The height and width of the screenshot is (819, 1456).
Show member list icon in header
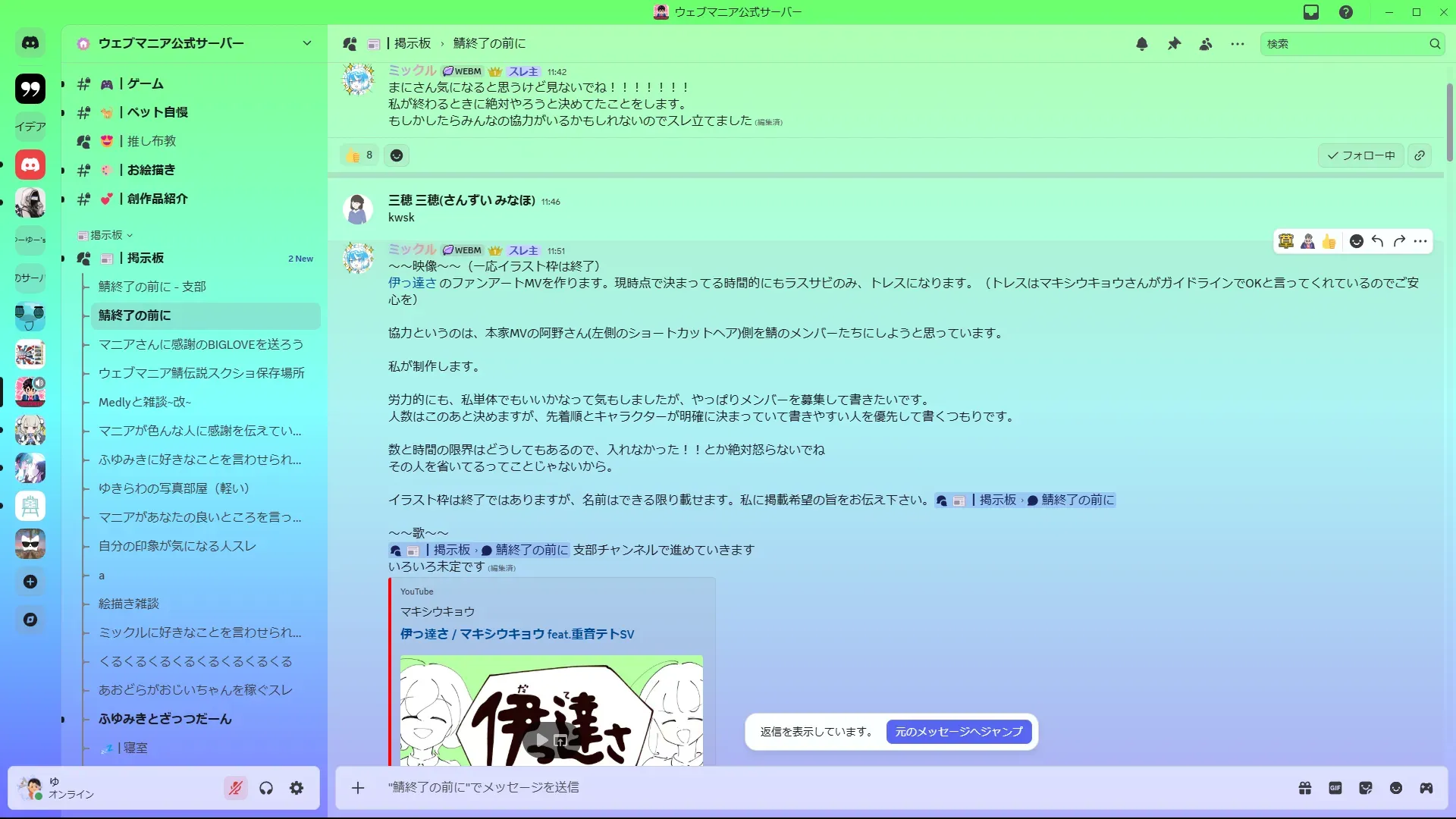pos(1206,44)
